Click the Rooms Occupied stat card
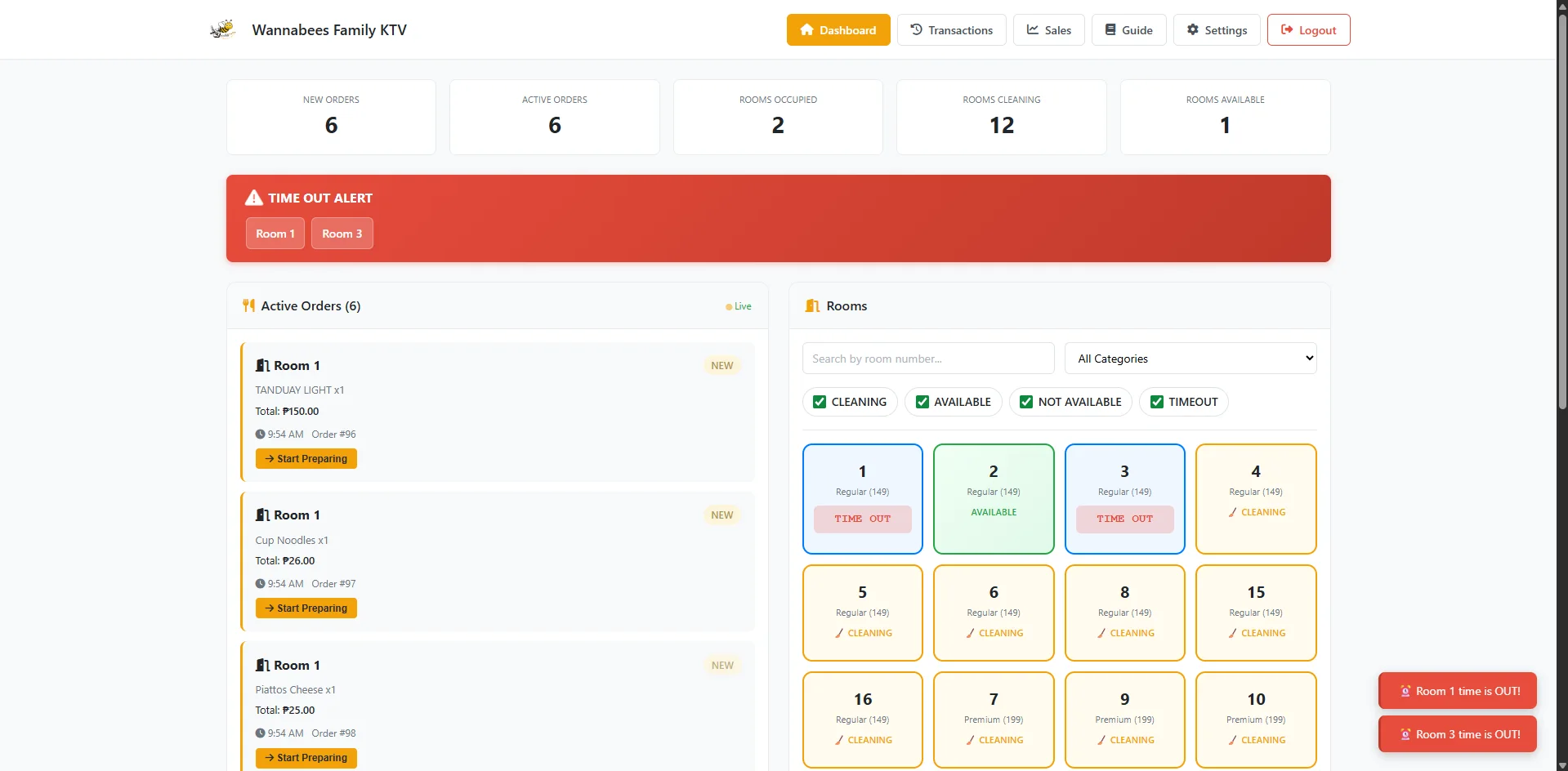Screen dimensions: 1568x771 [778, 117]
